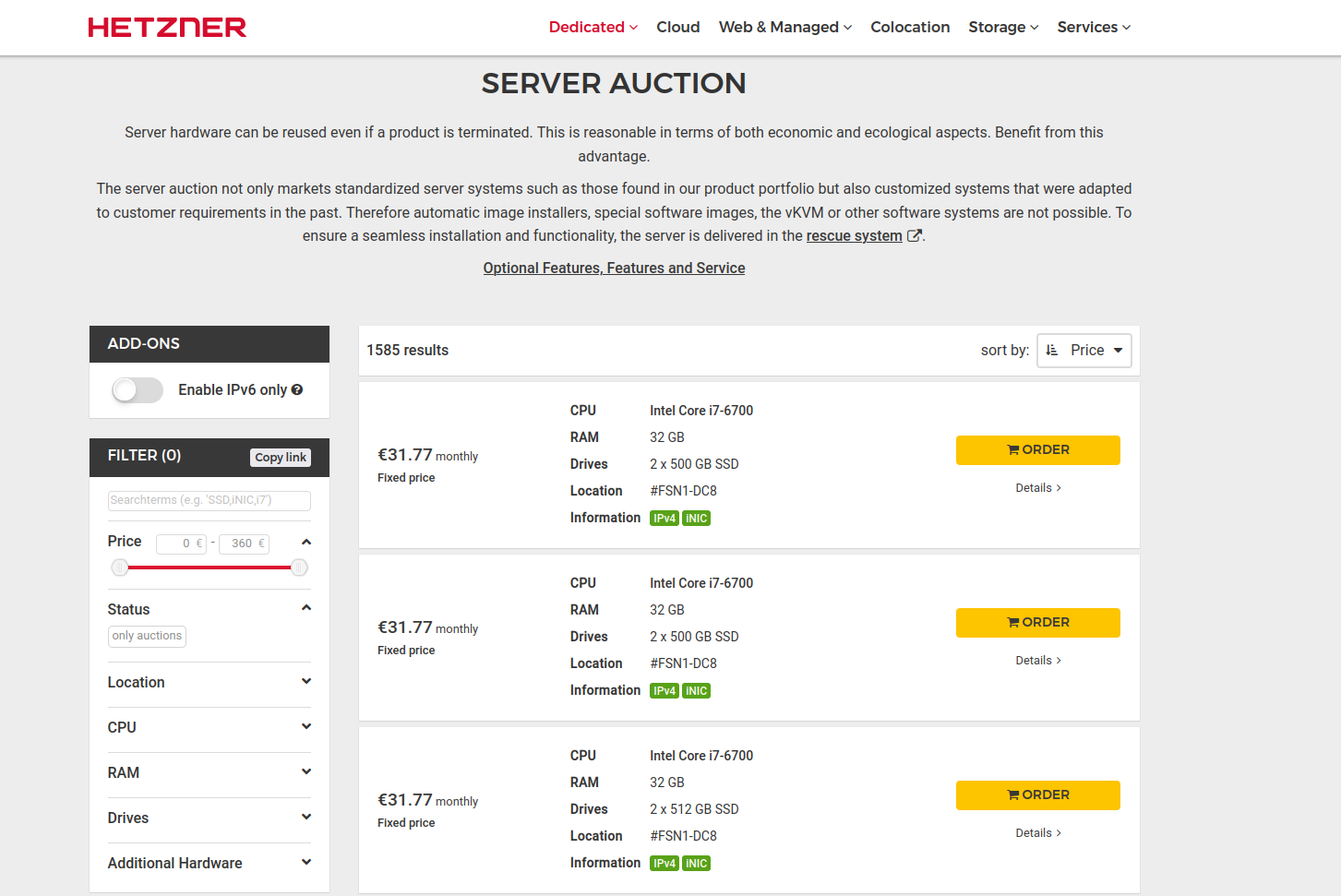Click the maximum price slider handle
This screenshot has height=896, width=1341.
[299, 567]
